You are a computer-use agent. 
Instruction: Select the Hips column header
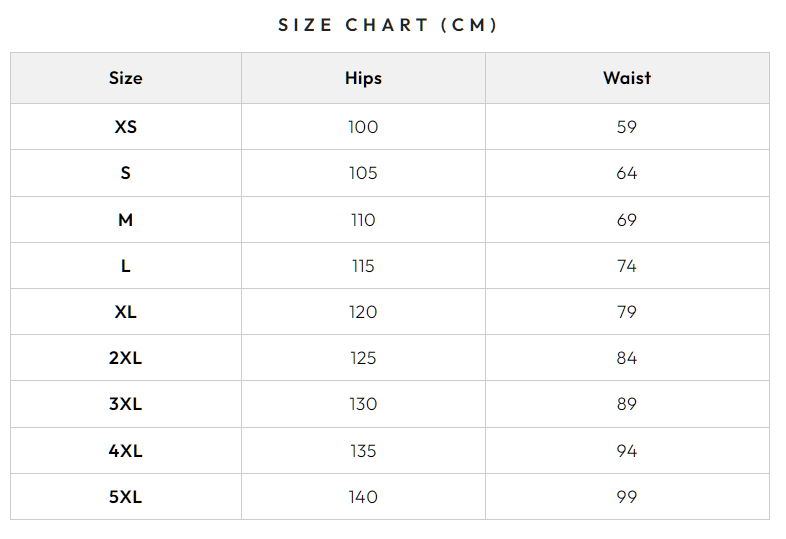[363, 78]
